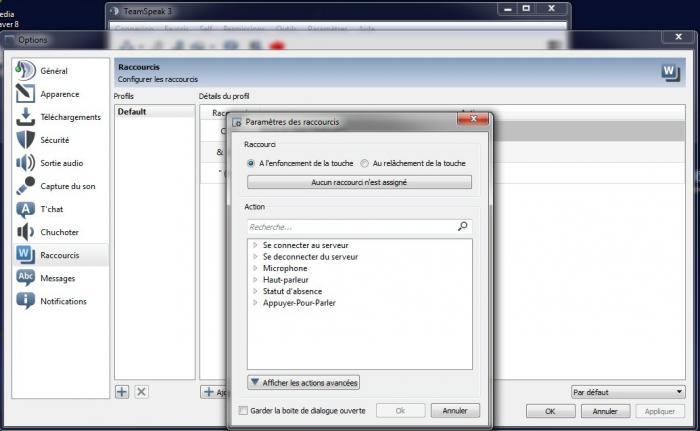700x431 pixels.
Task: Expand the Se deconnecter du serveur node
Action: [x=255, y=257]
